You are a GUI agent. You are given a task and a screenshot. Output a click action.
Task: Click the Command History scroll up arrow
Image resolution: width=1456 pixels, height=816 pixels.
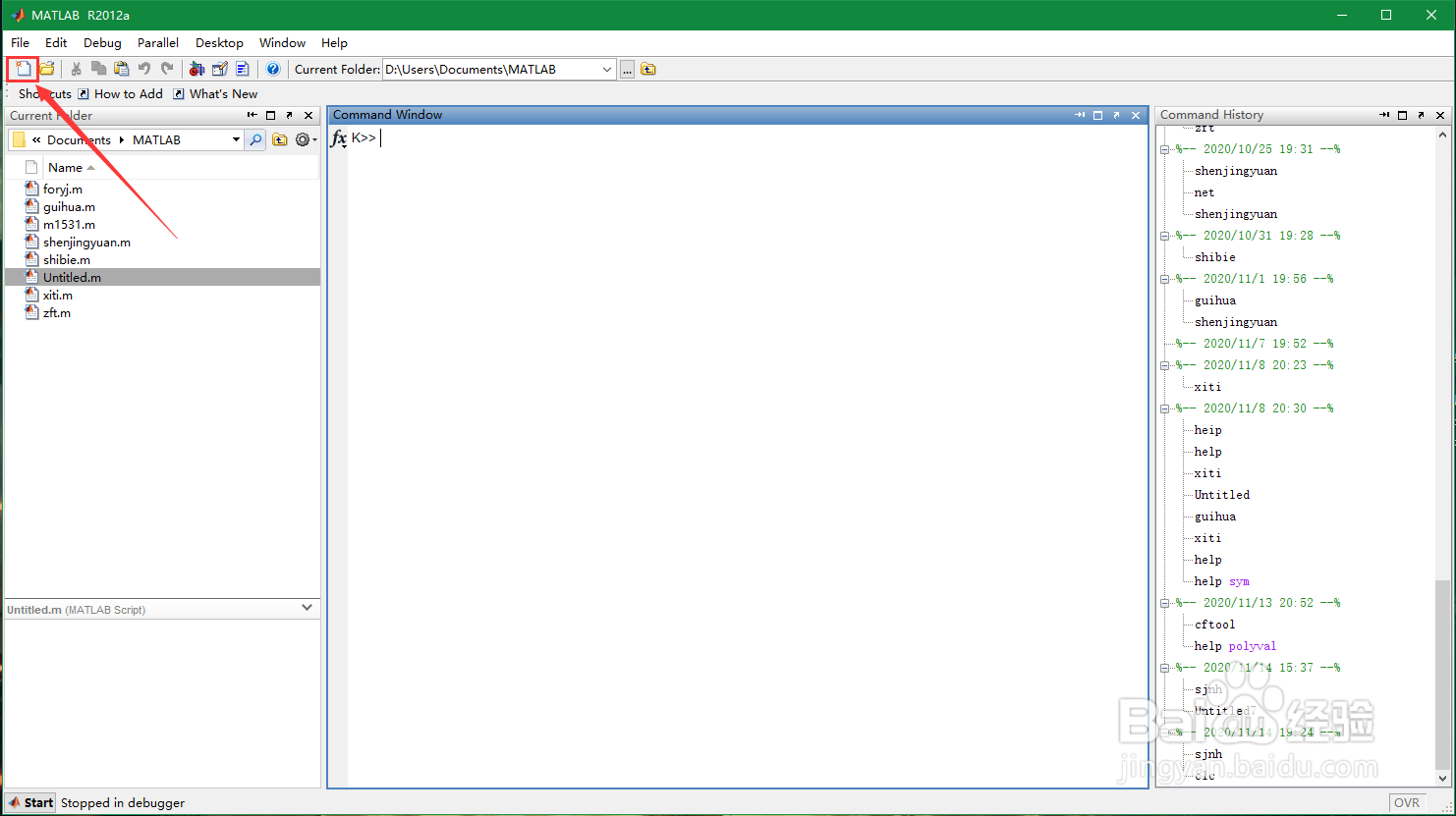pyautogui.click(x=1442, y=133)
